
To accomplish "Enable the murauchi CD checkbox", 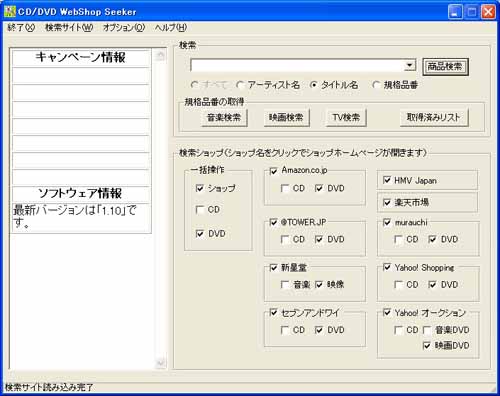I will tap(398, 239).
